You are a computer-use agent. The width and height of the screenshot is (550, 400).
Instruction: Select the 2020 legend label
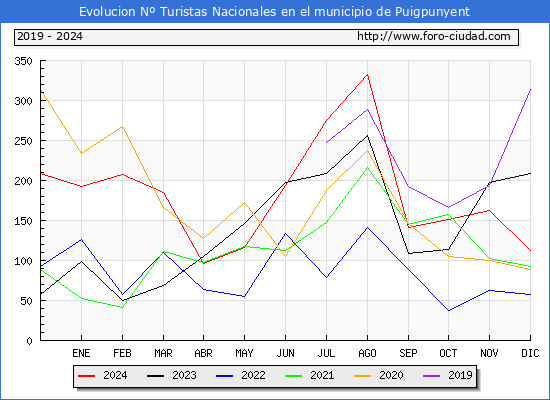(391, 375)
